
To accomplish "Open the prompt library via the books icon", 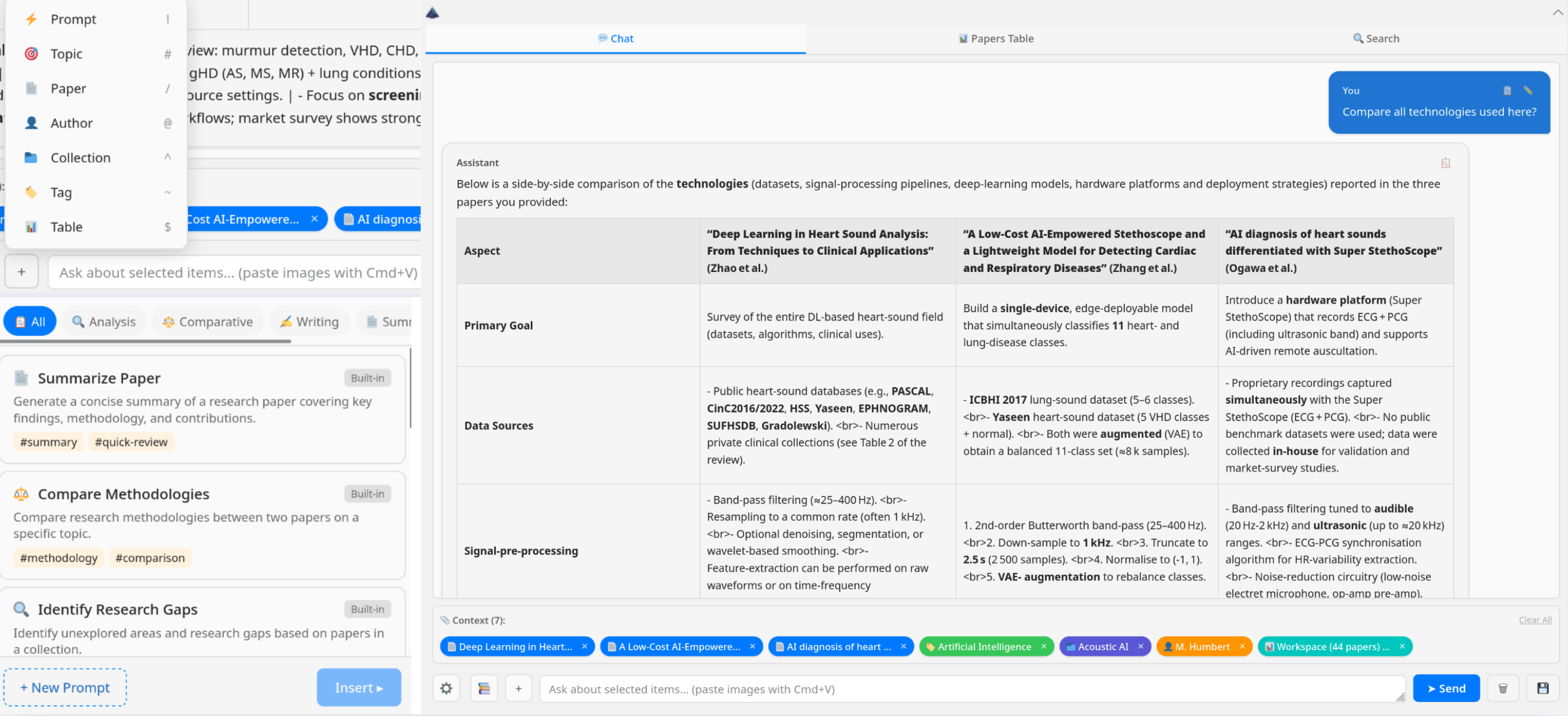I will [x=484, y=688].
